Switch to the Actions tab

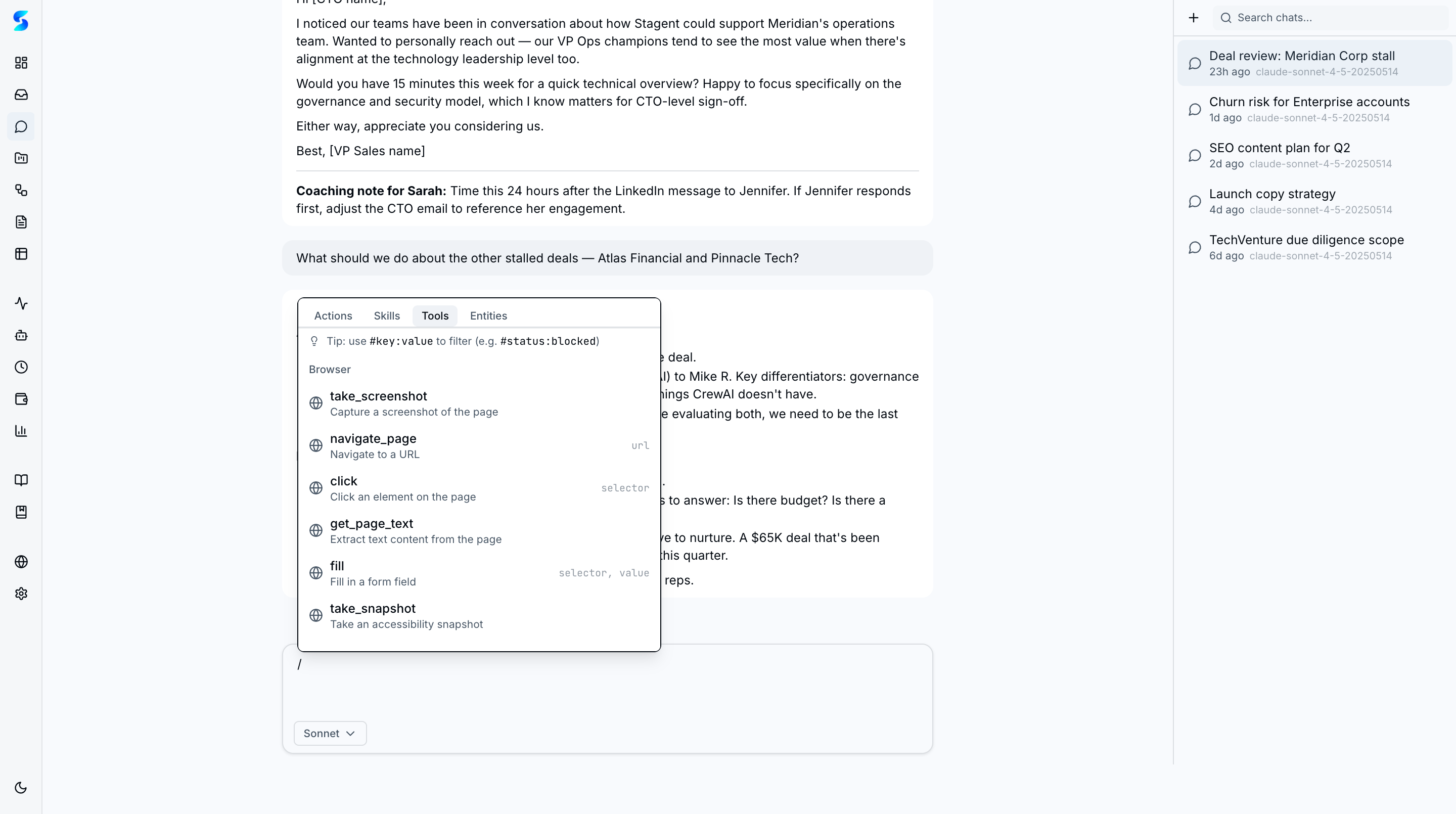click(x=333, y=315)
